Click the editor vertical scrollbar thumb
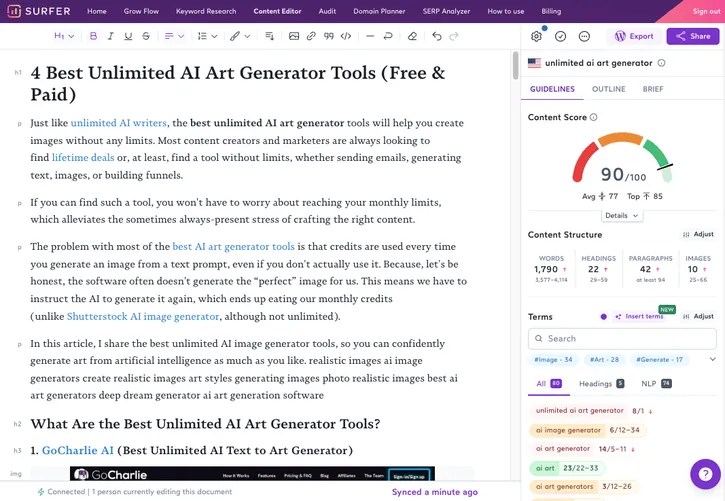Screen dimensions: 725x501 pos(516,65)
